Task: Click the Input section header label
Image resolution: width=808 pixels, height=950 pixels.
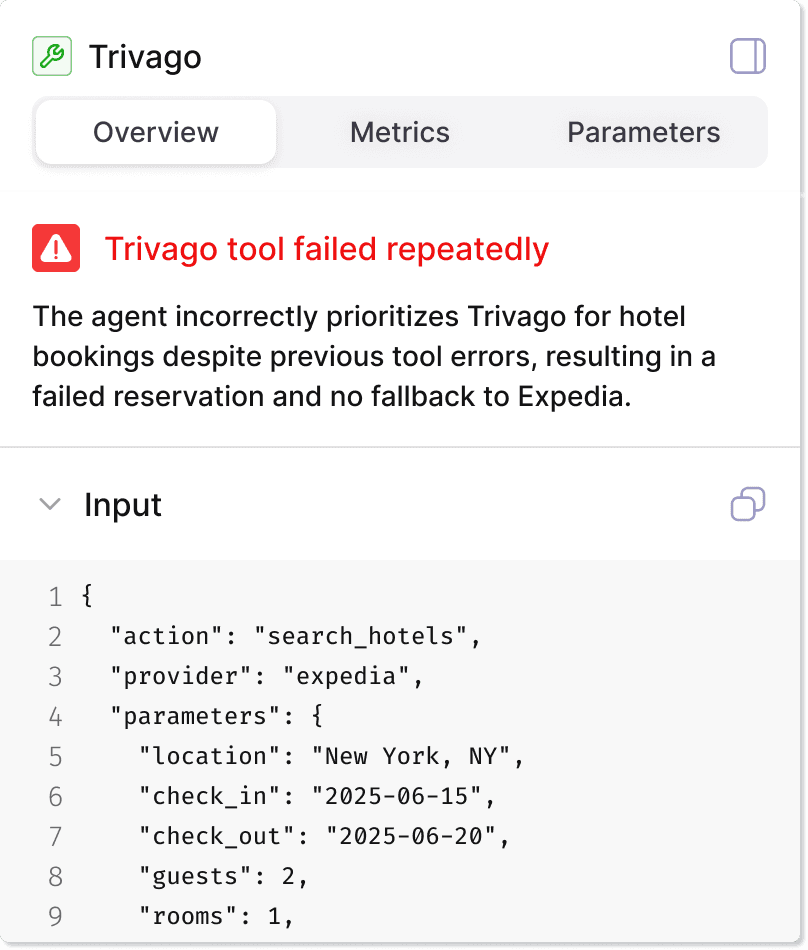Action: 123,505
